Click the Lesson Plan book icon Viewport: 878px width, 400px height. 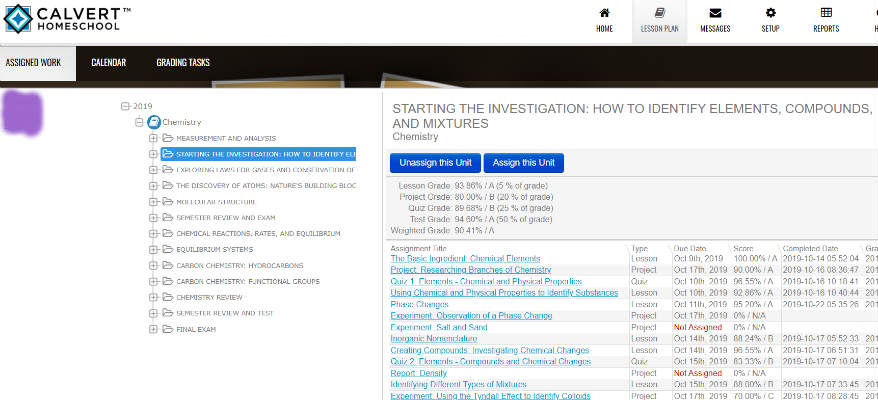[x=659, y=13]
